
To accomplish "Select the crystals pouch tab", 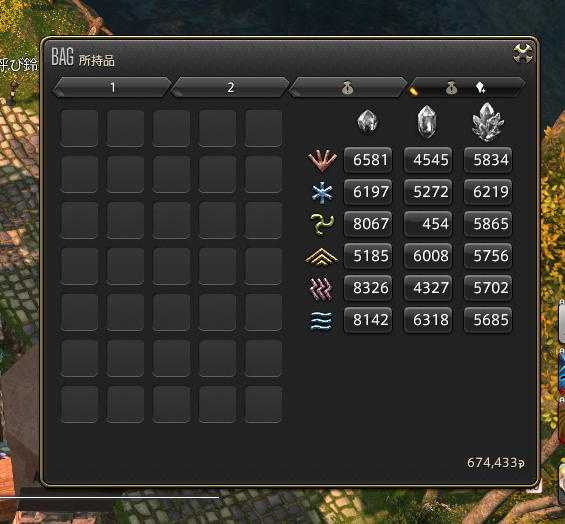I will [x=466, y=87].
